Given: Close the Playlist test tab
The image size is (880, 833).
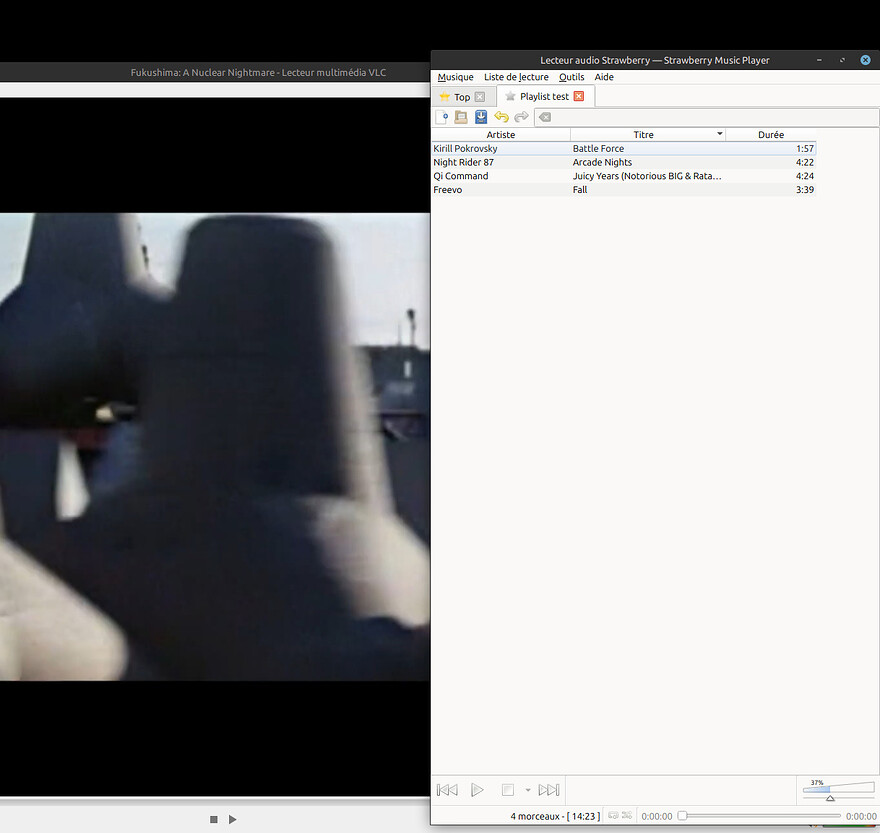Looking at the screenshot, I should pos(579,96).
